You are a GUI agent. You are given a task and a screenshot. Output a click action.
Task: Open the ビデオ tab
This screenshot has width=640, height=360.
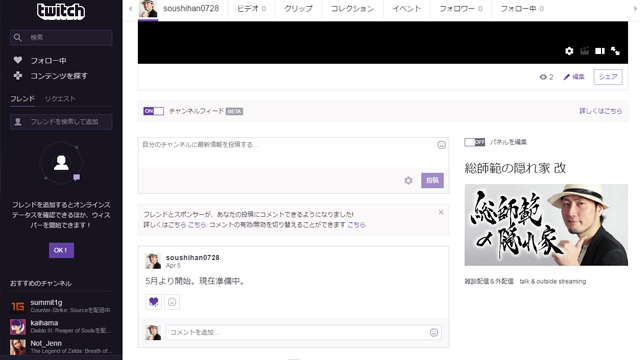pyautogui.click(x=251, y=9)
